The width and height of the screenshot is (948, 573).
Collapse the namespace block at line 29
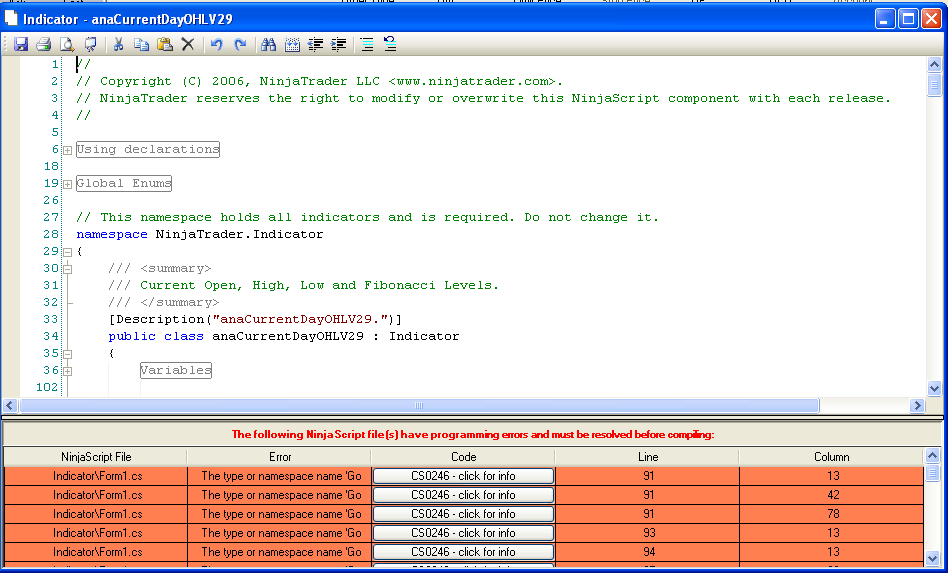tap(68, 252)
